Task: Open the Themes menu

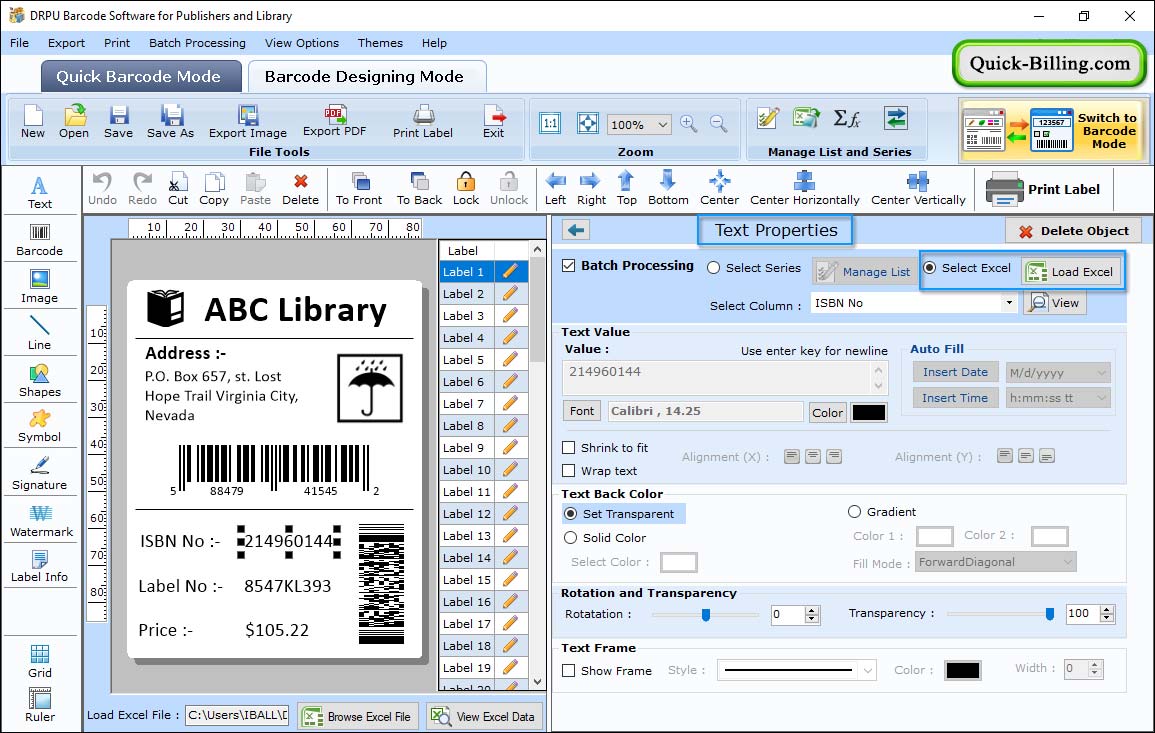Action: [380, 43]
